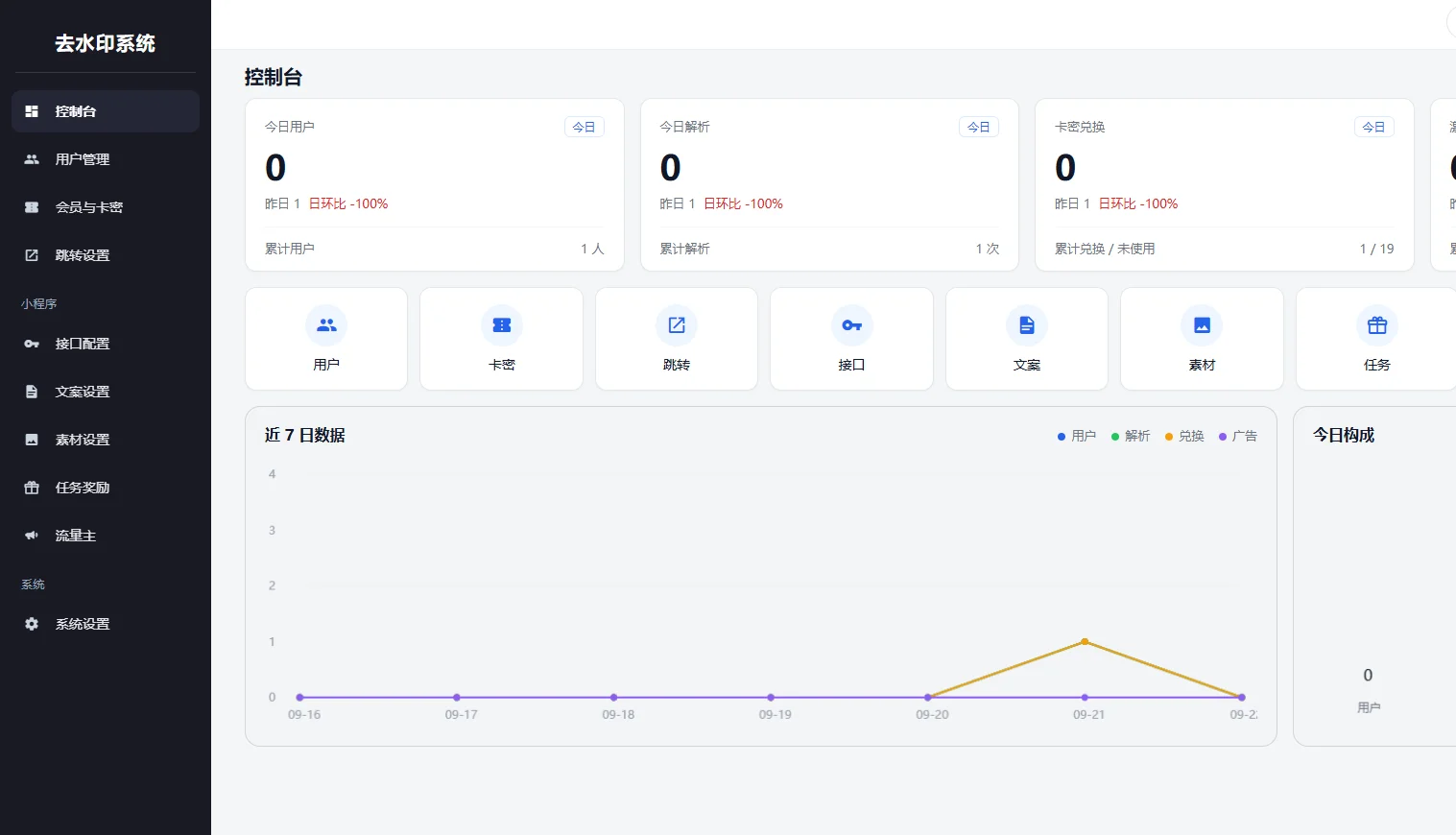The width and height of the screenshot is (1456, 835).
Task: Open the 用户 quick shortcut icon
Action: click(326, 325)
